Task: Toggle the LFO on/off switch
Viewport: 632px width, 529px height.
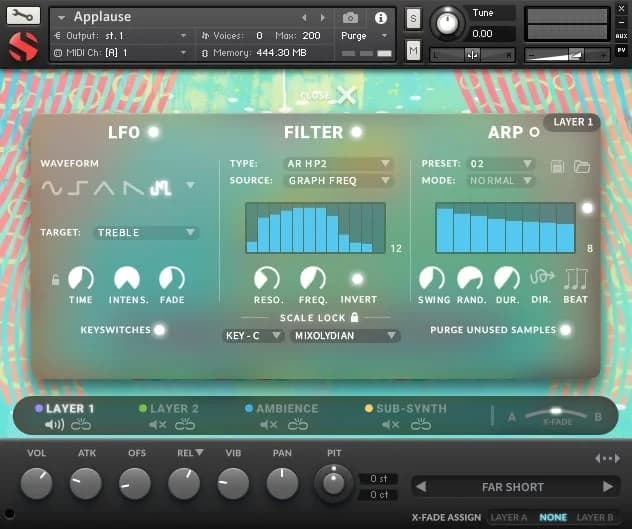Action: [153, 132]
